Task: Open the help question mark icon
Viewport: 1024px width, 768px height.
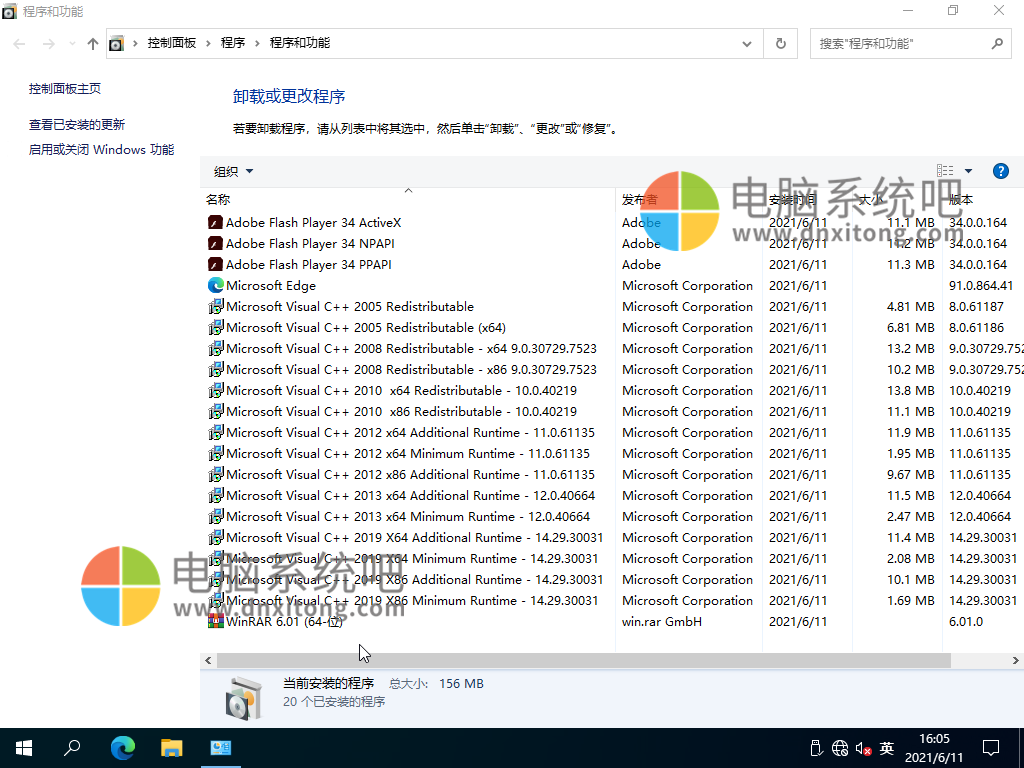Action: pos(1000,171)
